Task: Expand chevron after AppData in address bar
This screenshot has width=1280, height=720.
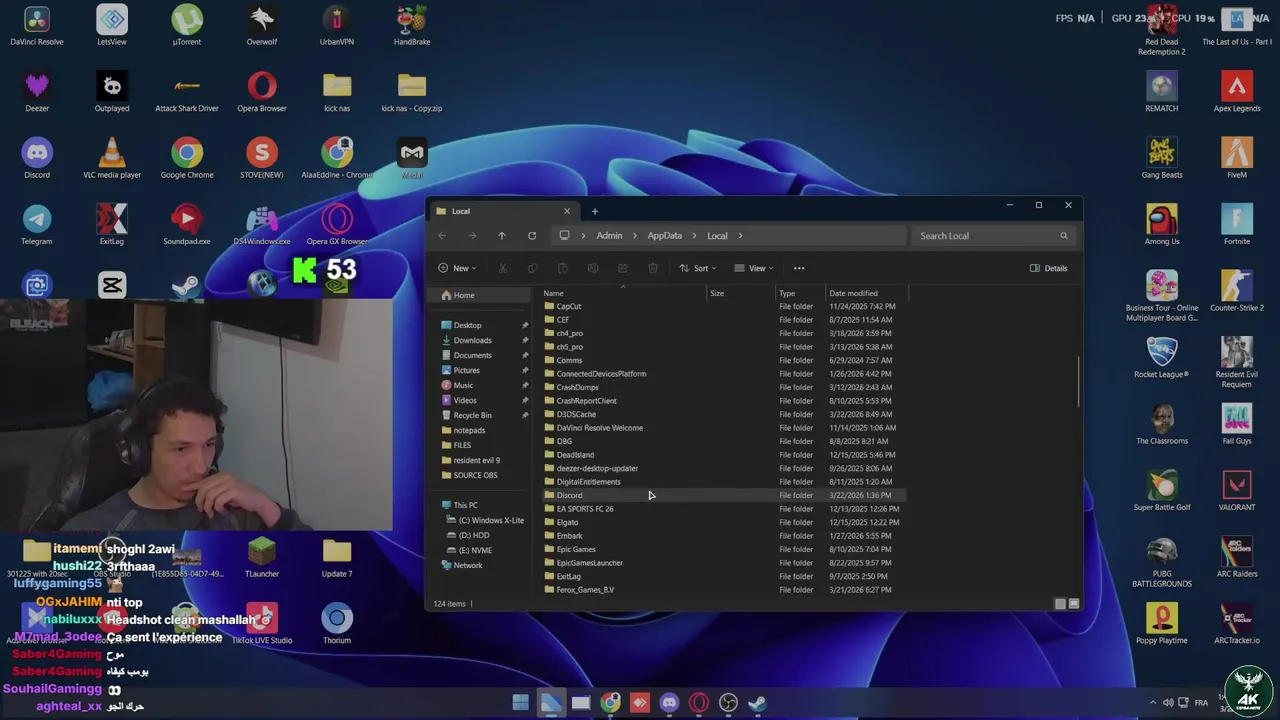Action: click(694, 236)
